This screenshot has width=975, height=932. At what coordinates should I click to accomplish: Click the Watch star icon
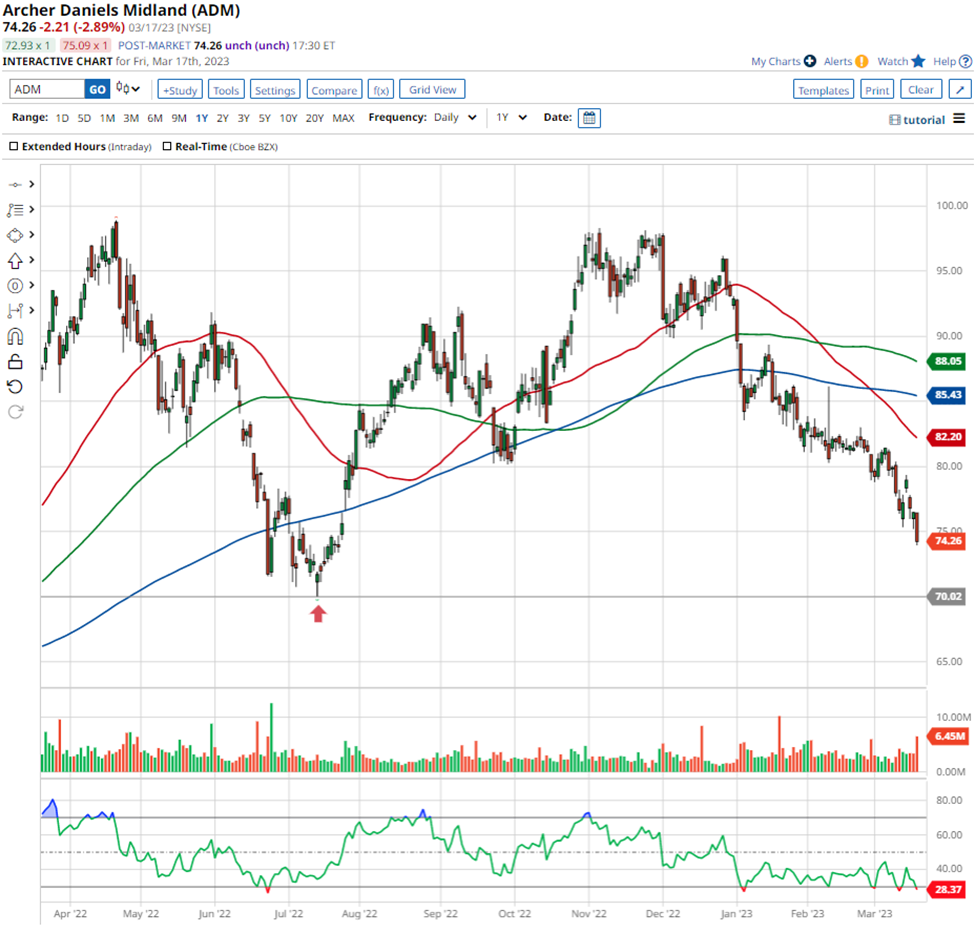point(918,61)
